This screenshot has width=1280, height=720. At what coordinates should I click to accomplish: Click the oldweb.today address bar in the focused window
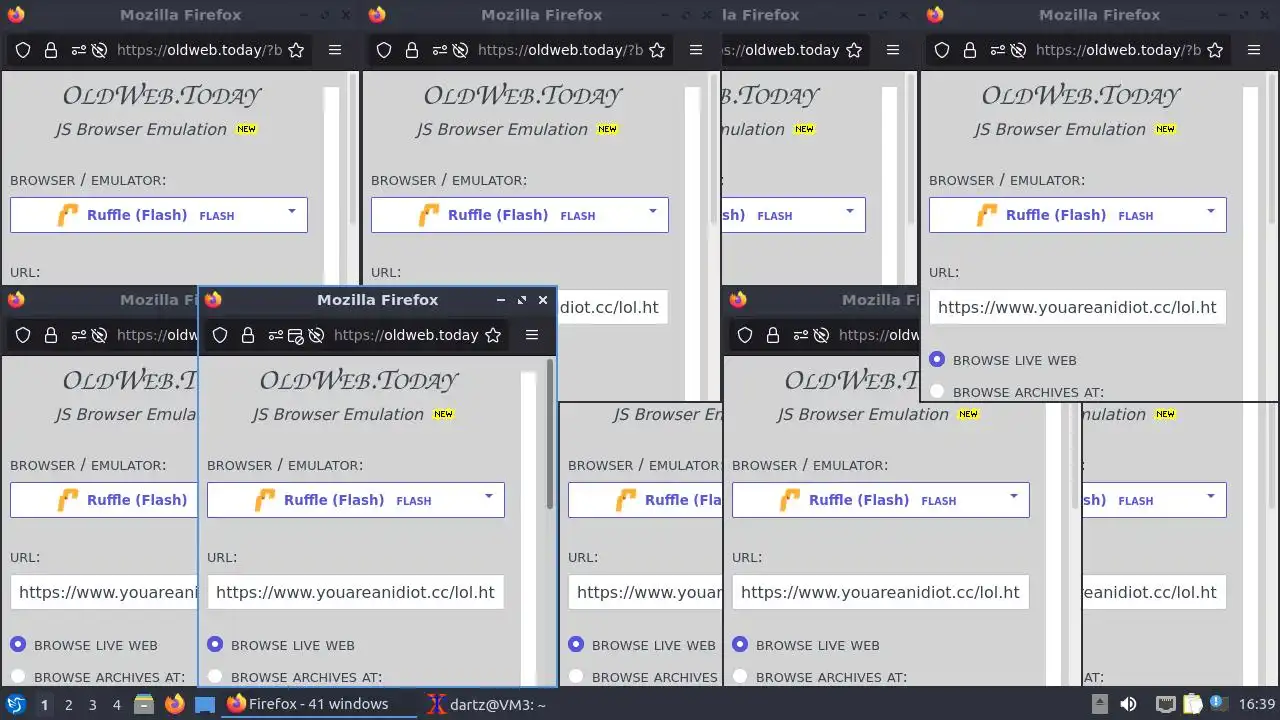pos(406,335)
